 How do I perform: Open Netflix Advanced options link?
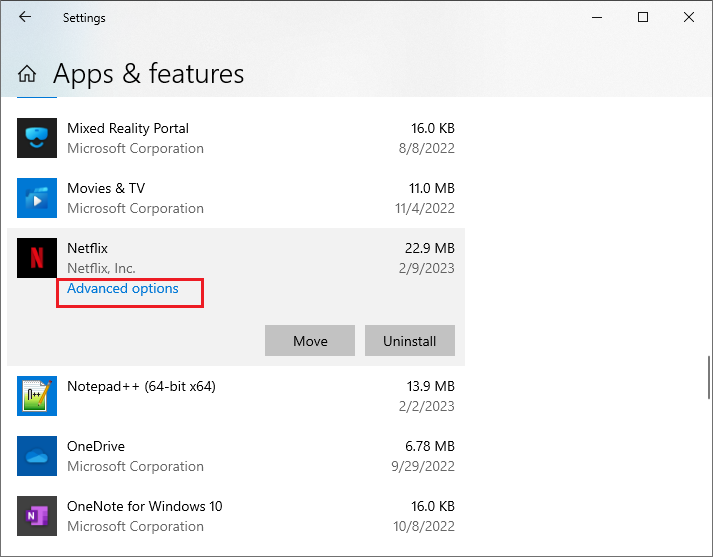[123, 288]
